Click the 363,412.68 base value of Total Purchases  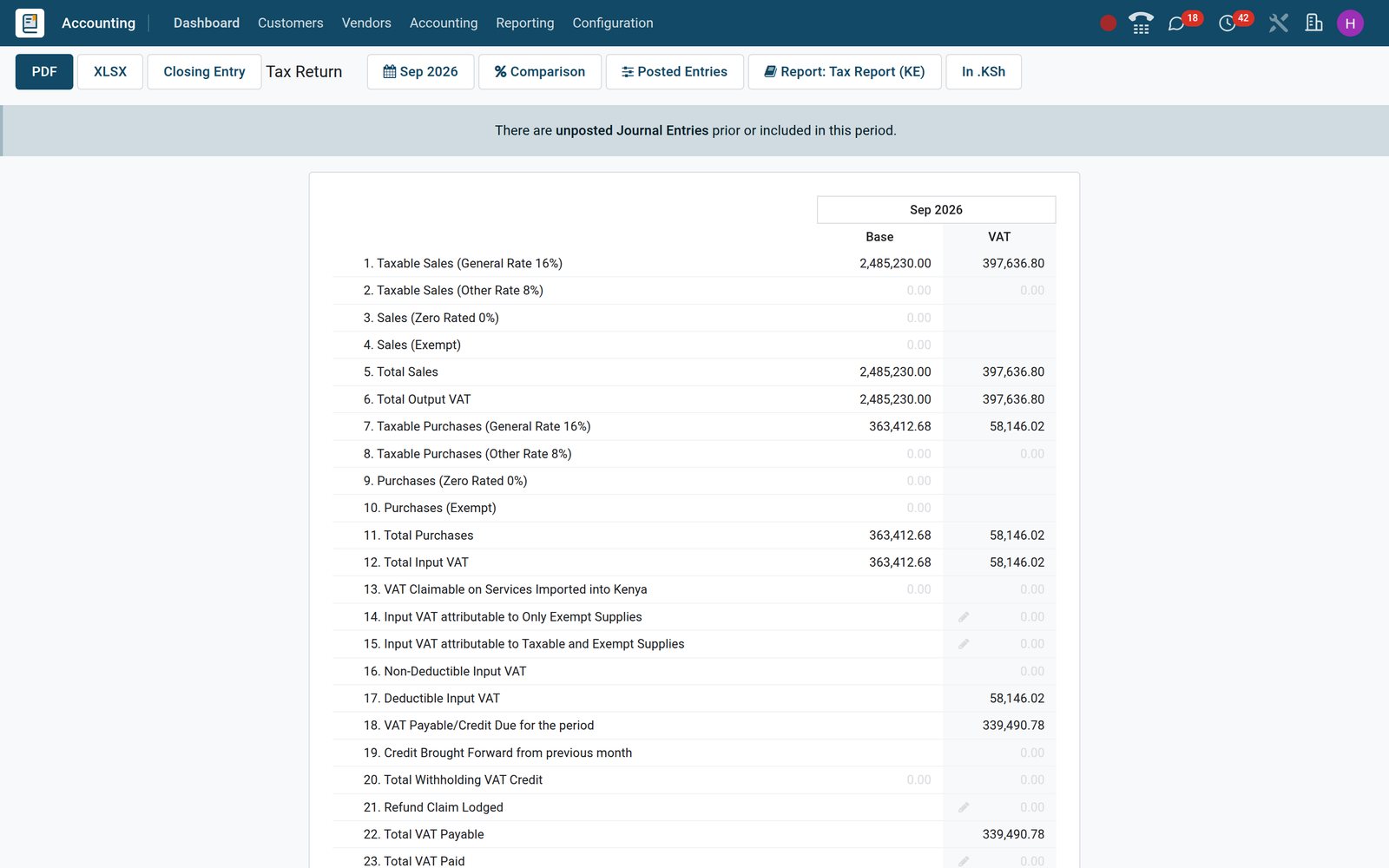click(900, 536)
